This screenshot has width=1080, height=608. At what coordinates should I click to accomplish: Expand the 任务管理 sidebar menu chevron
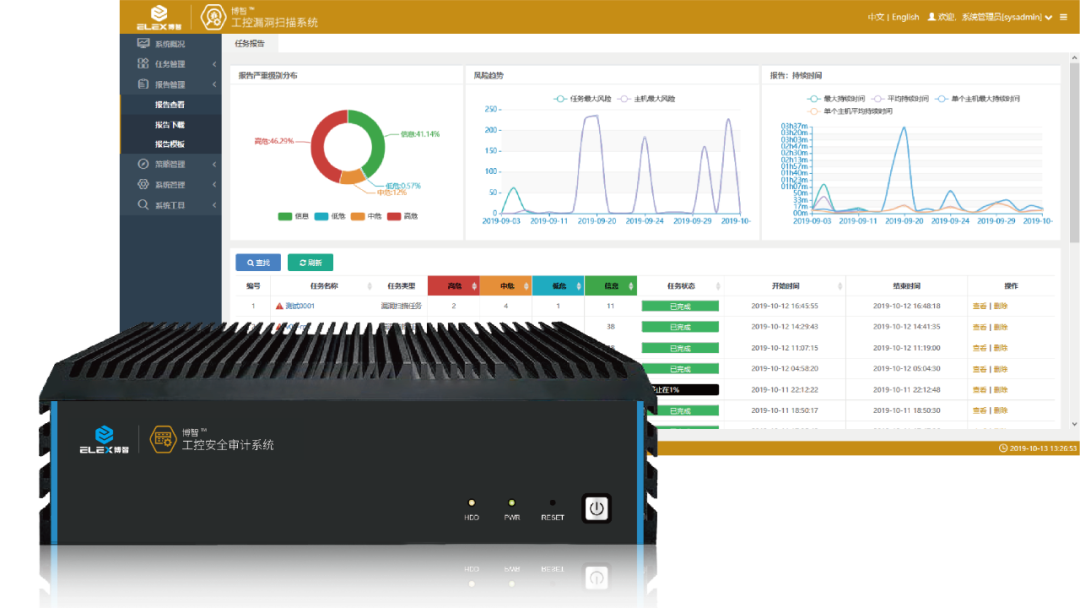tap(214, 64)
